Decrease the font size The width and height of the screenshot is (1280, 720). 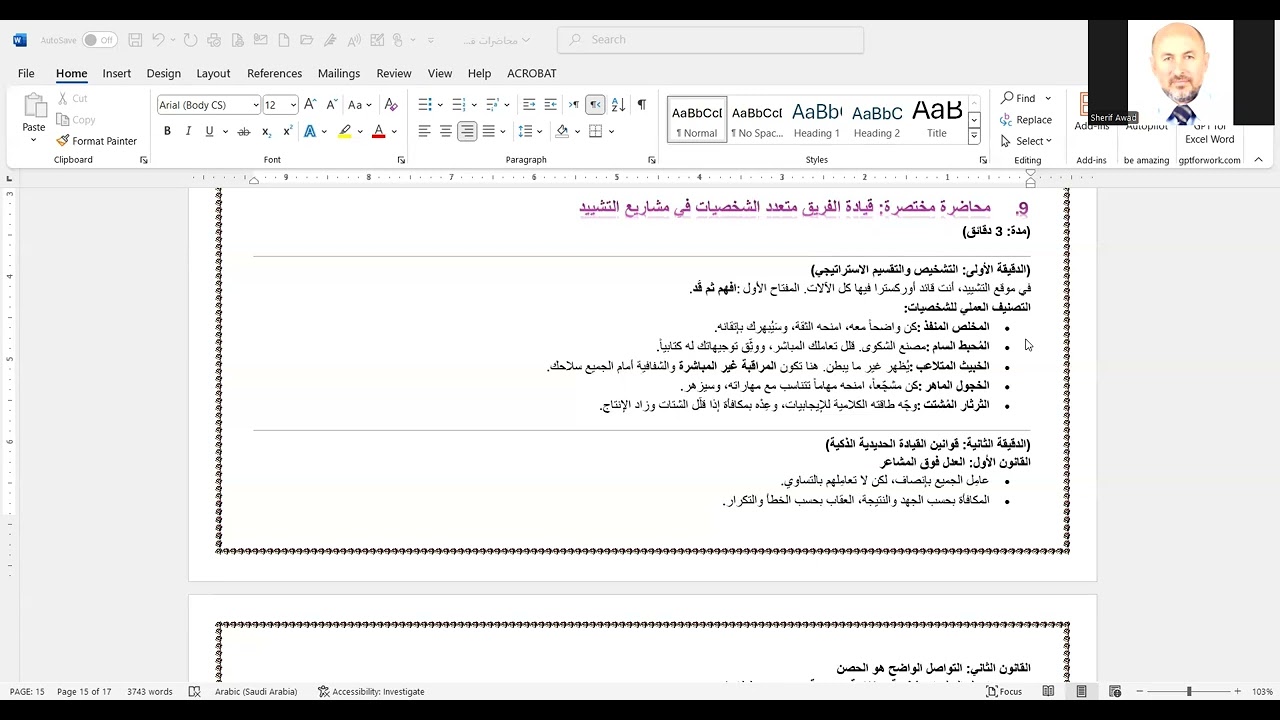tap(331, 105)
